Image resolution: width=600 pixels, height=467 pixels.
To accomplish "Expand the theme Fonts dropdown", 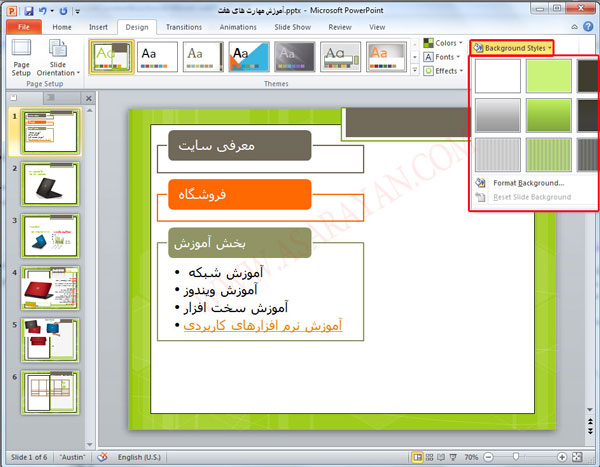I will coord(442,57).
